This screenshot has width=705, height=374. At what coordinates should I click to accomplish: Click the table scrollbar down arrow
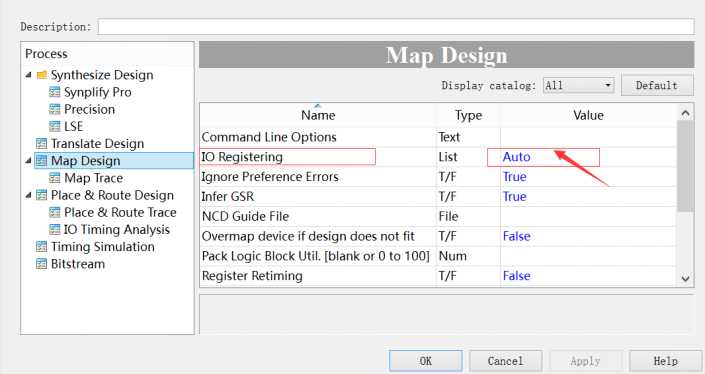(x=685, y=278)
